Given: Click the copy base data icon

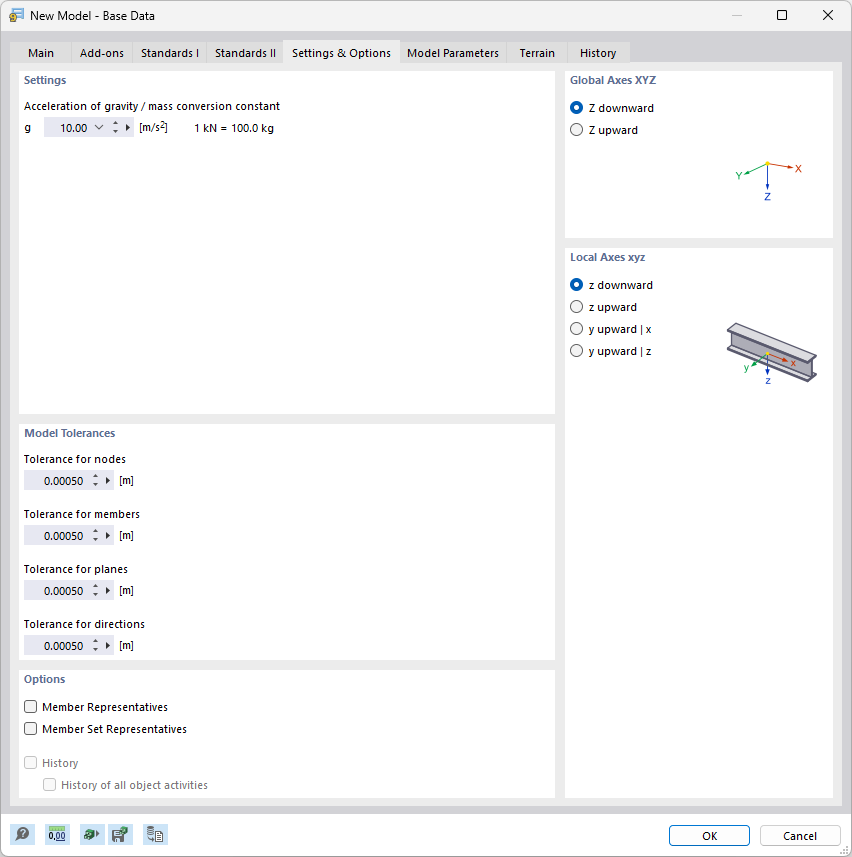Looking at the screenshot, I should click(x=155, y=834).
